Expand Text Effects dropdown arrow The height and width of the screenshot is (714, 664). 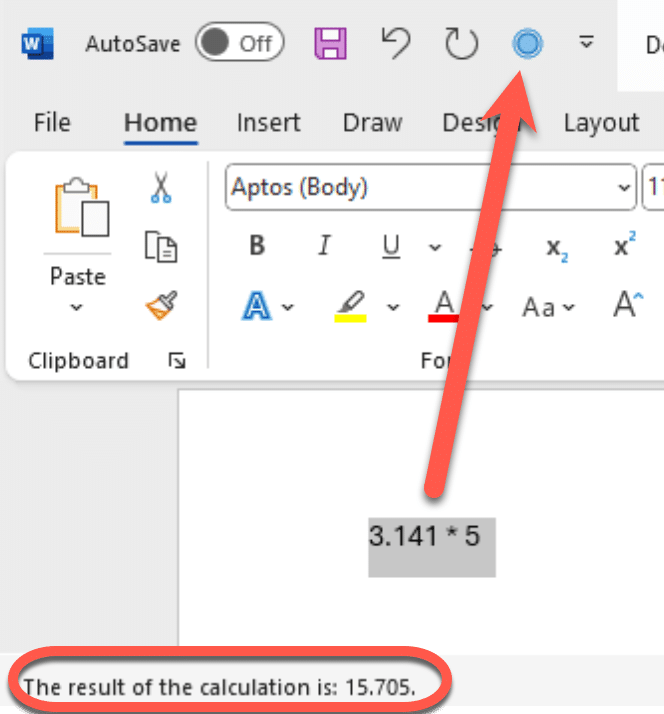[x=287, y=307]
